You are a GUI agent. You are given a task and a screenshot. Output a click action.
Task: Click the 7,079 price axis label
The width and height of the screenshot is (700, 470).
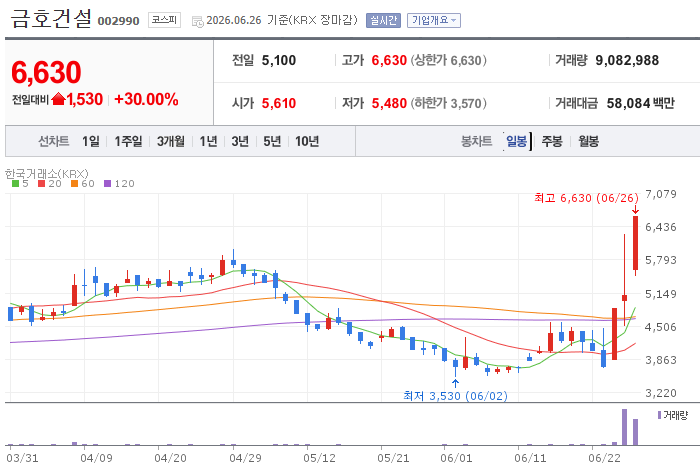coord(661,194)
